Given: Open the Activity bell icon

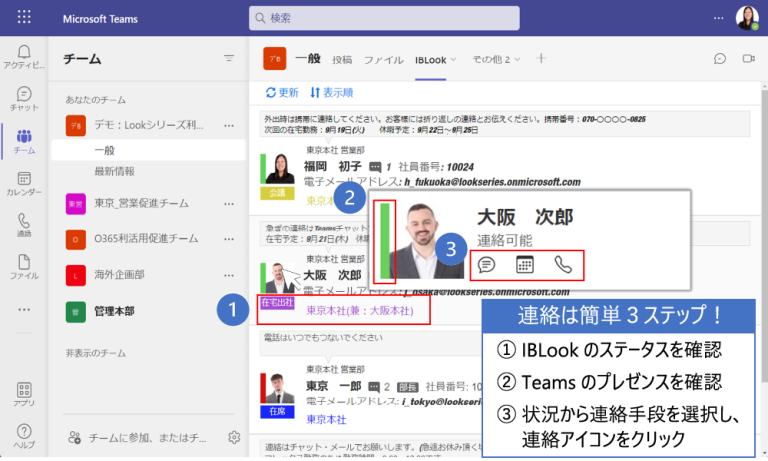Looking at the screenshot, I should click(x=23, y=52).
